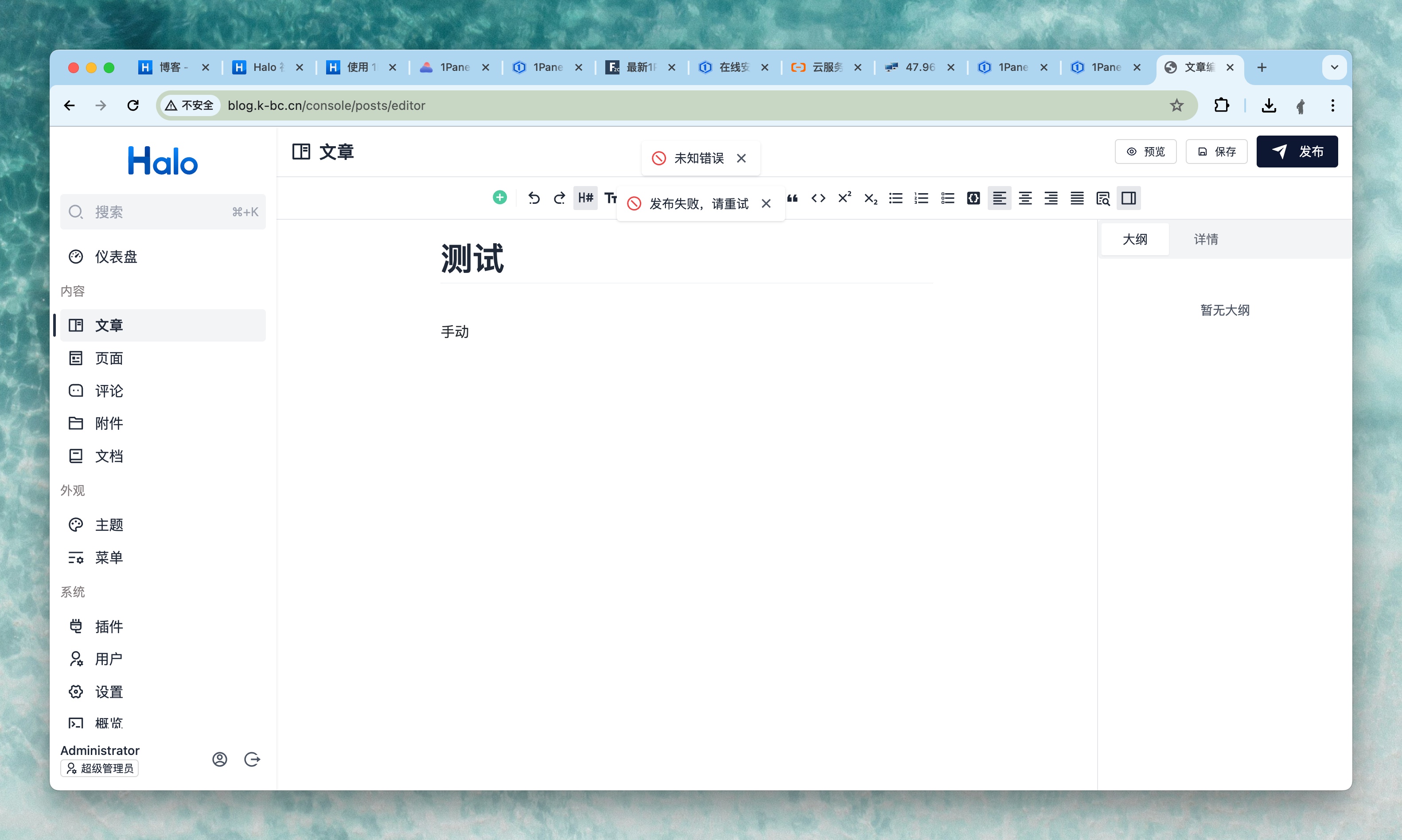
Task: Go to 页面 pages section
Action: coord(163,358)
